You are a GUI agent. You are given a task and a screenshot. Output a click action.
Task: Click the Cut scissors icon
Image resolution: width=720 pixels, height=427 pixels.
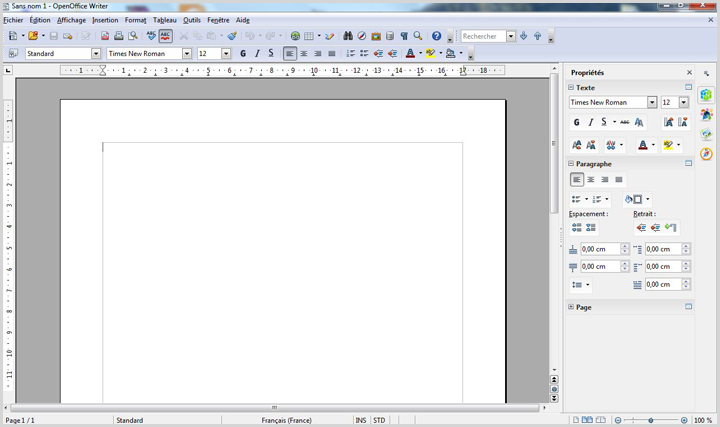click(184, 36)
